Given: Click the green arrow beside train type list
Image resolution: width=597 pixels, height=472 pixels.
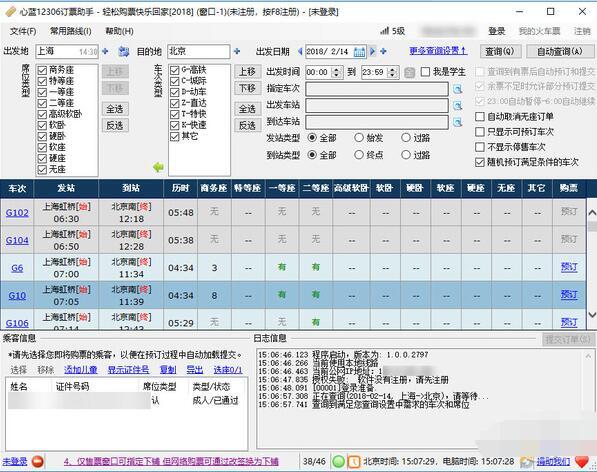Looking at the screenshot, I should tap(158, 167).
